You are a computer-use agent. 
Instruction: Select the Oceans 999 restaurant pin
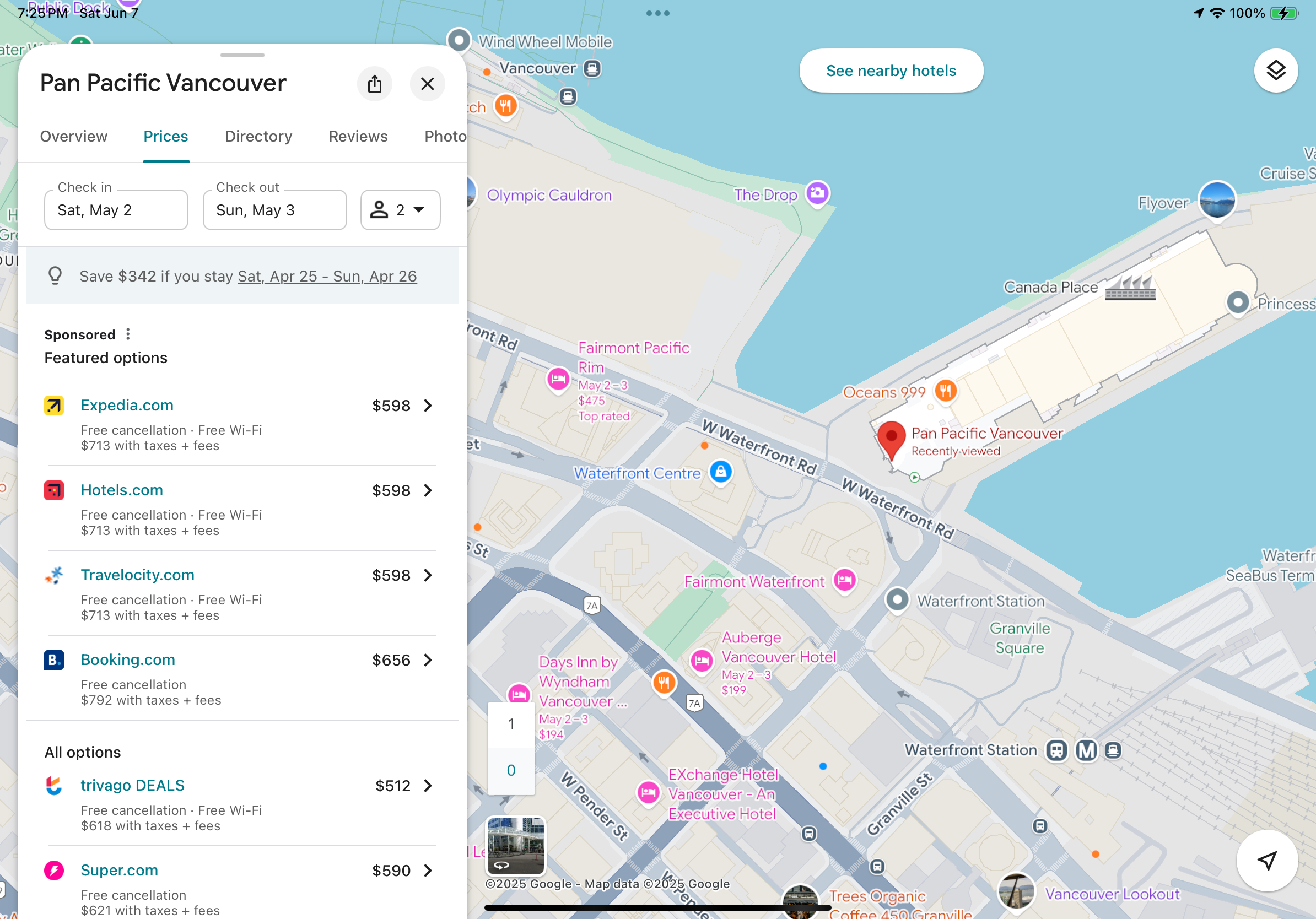pos(945,391)
